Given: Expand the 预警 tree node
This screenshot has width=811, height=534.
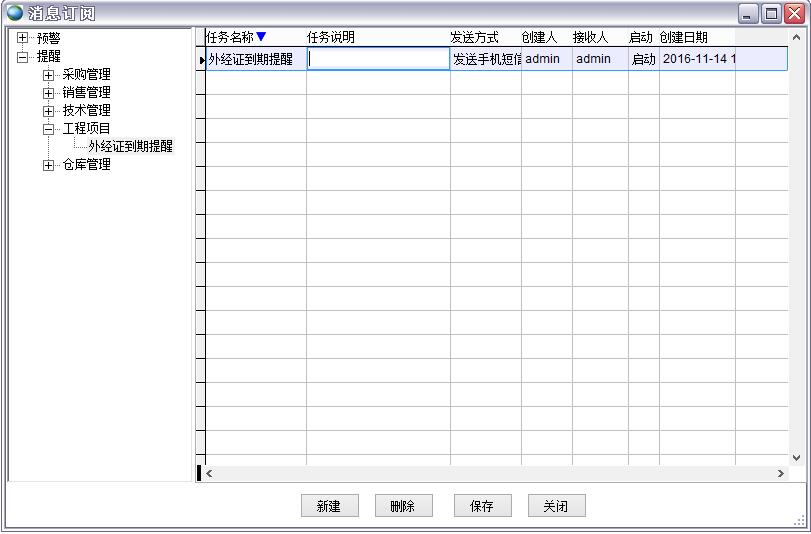Looking at the screenshot, I should (x=23, y=38).
